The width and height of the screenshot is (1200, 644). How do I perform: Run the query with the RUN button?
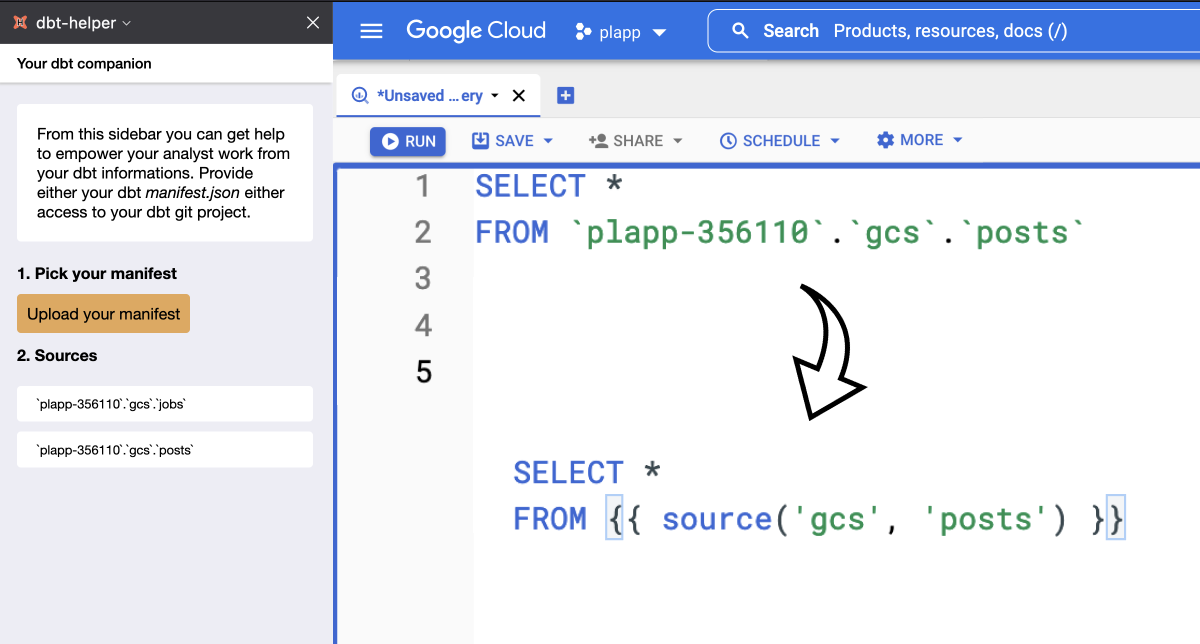coord(408,141)
